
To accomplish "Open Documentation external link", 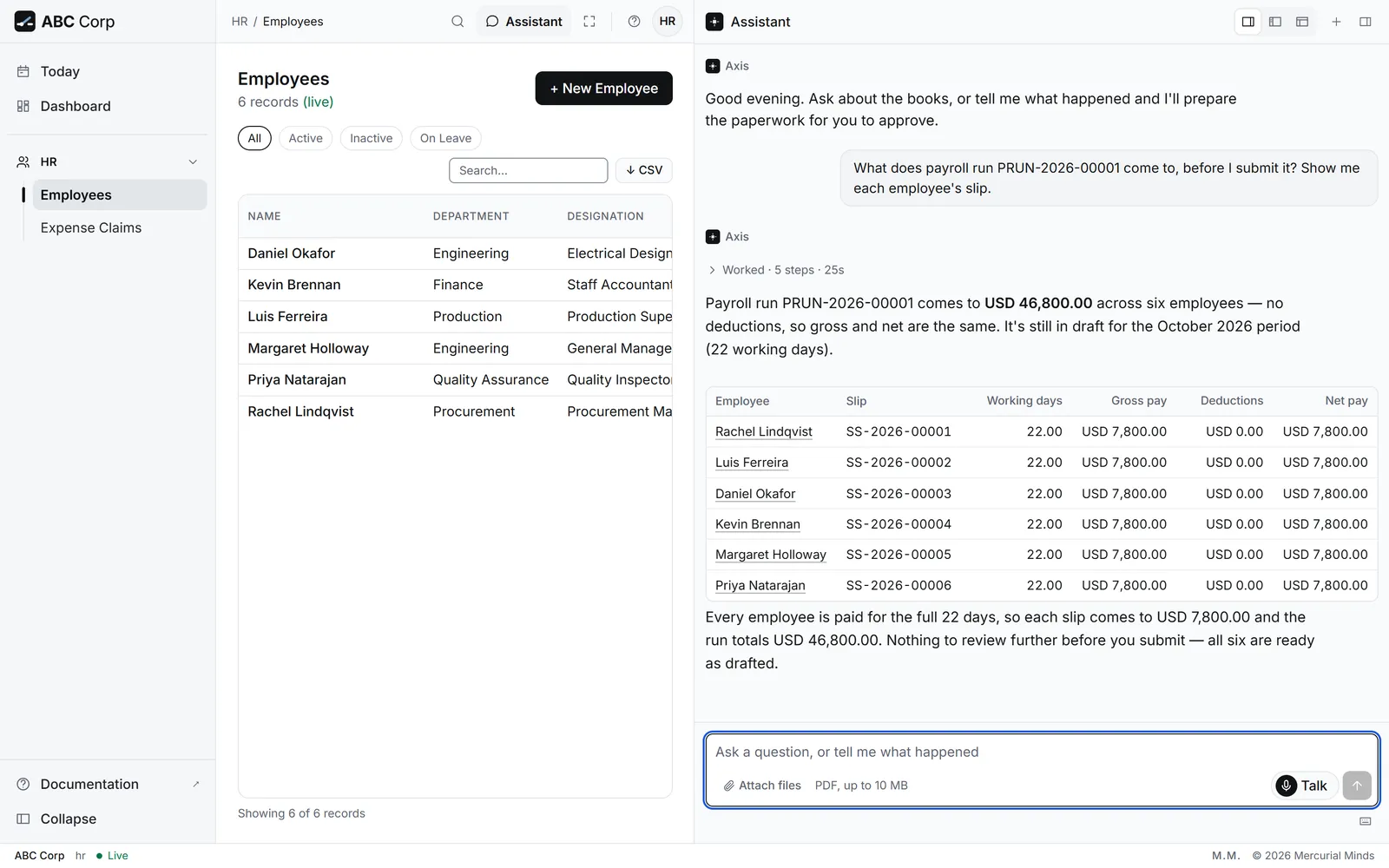I will click(108, 784).
